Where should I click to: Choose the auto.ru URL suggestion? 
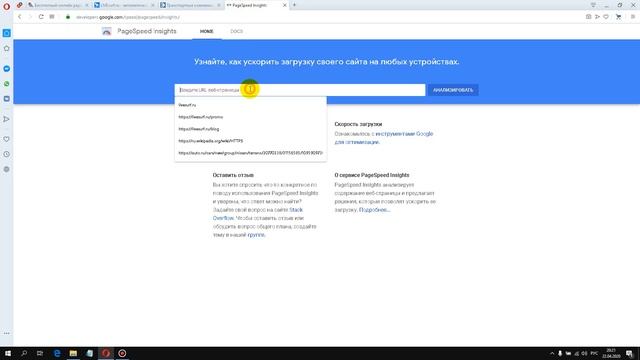pyautogui.click(x=251, y=153)
